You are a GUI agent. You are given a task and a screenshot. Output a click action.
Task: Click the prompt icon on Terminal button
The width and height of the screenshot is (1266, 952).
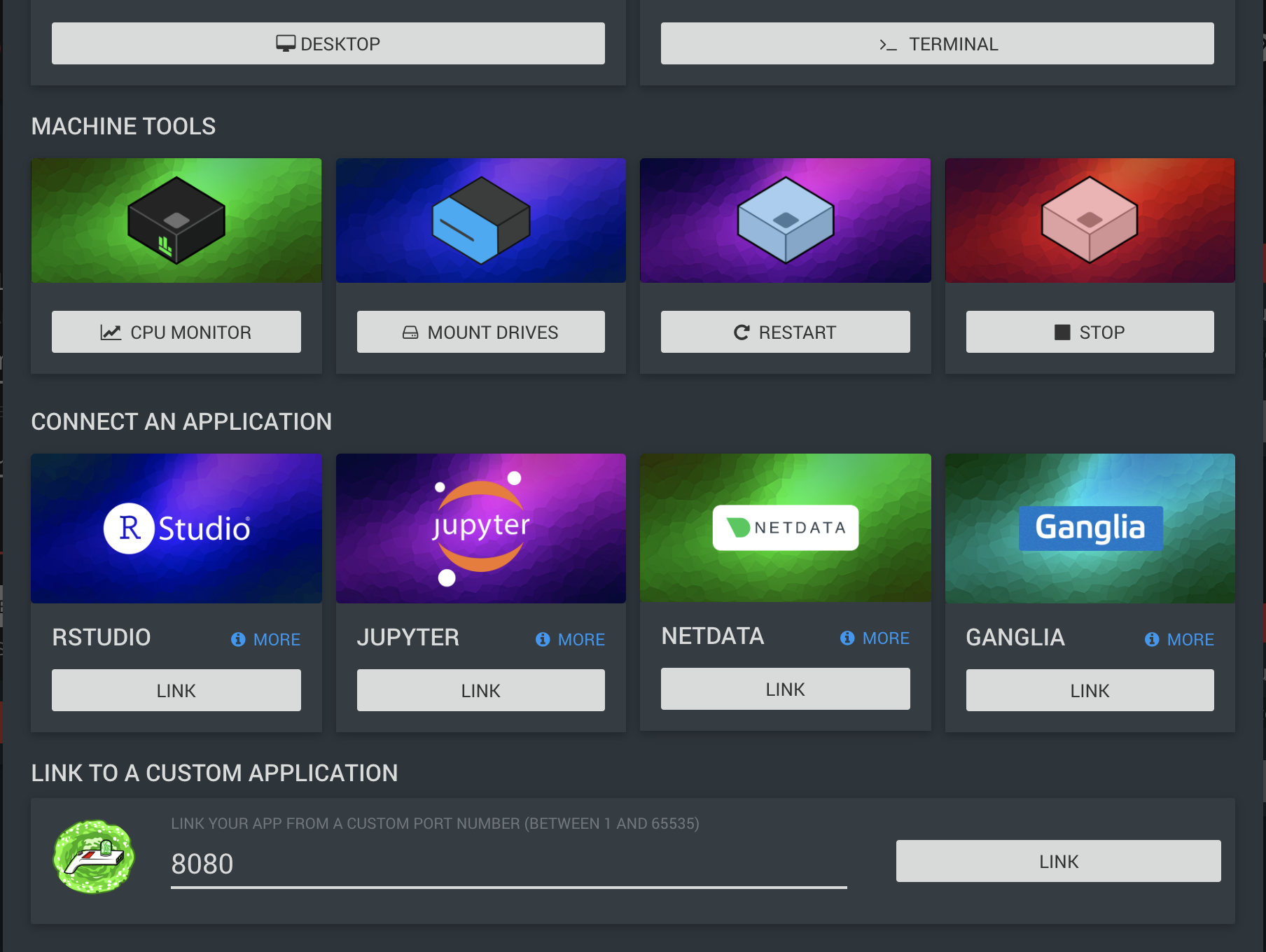tap(888, 45)
